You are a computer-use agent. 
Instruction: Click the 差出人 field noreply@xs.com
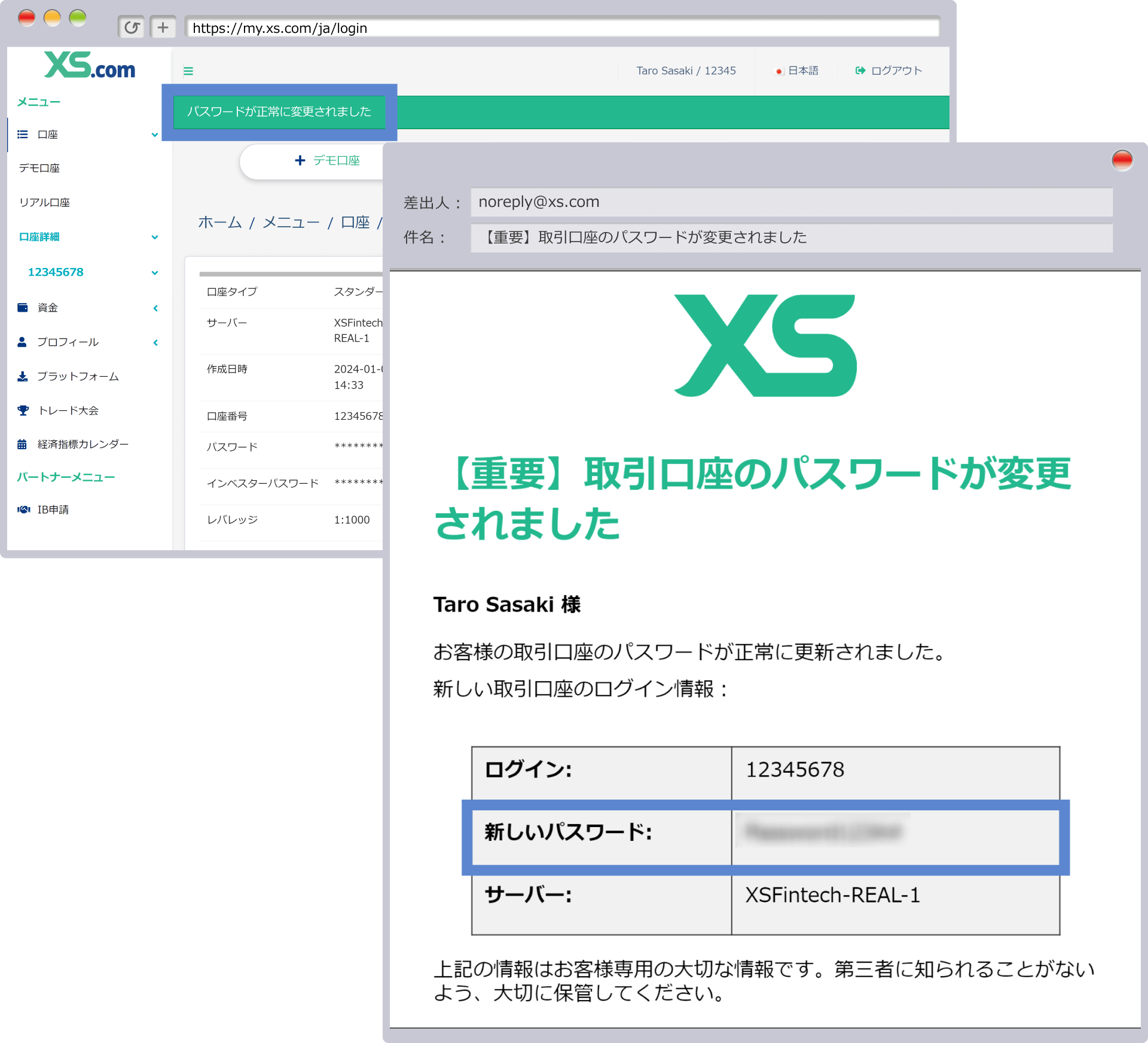click(792, 202)
